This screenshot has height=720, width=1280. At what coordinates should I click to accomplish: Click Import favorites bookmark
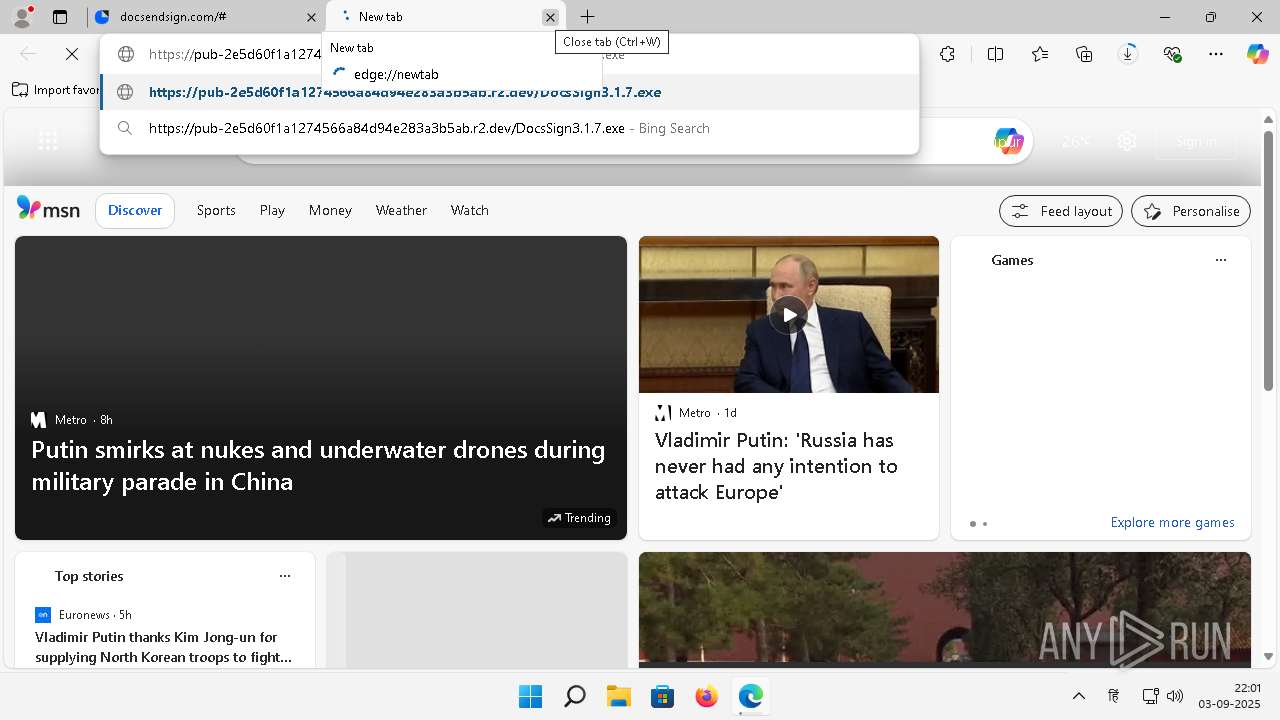(x=56, y=90)
